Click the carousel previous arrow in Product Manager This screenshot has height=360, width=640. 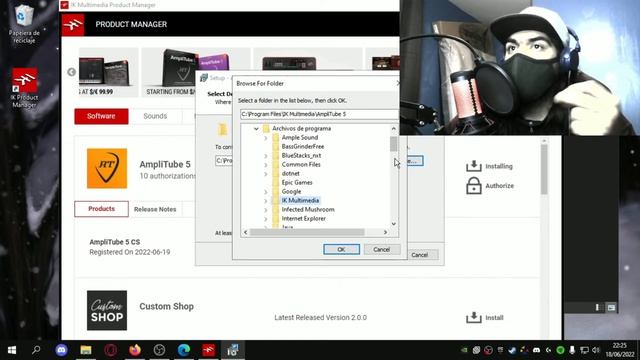(71, 72)
